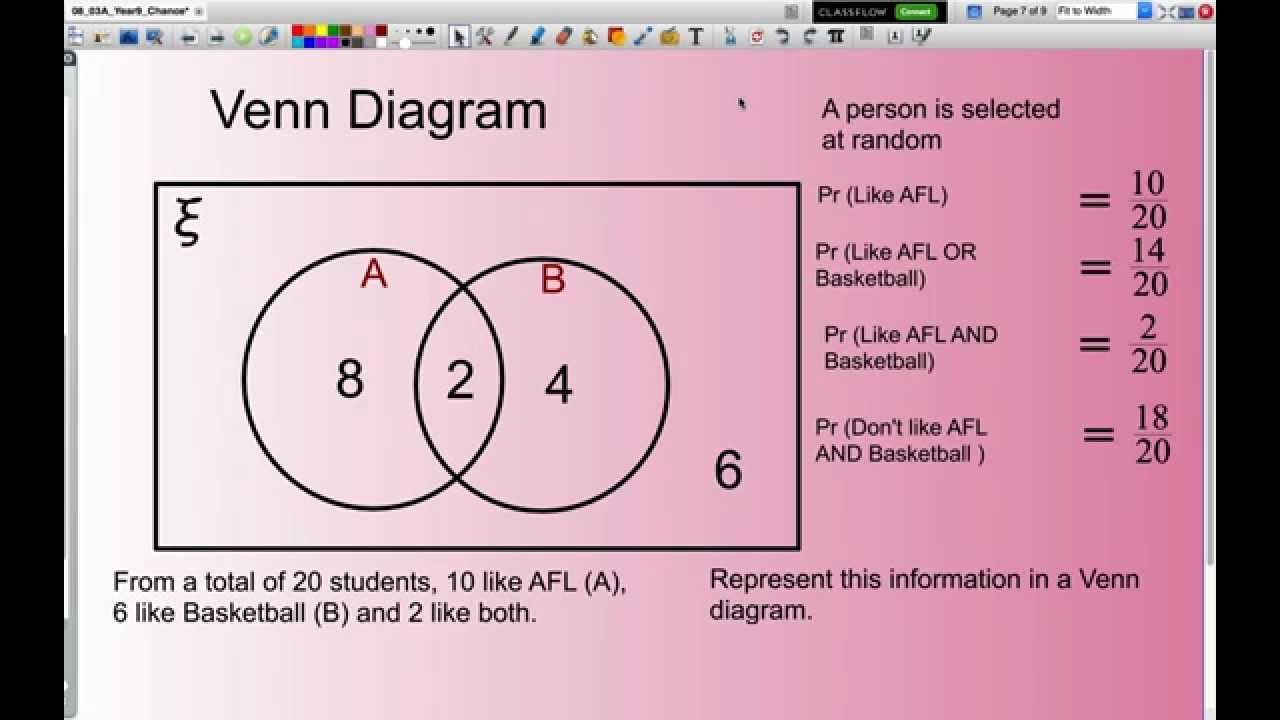Go to the next page
Image resolution: width=1280 pixels, height=720 pixels.
(217, 37)
